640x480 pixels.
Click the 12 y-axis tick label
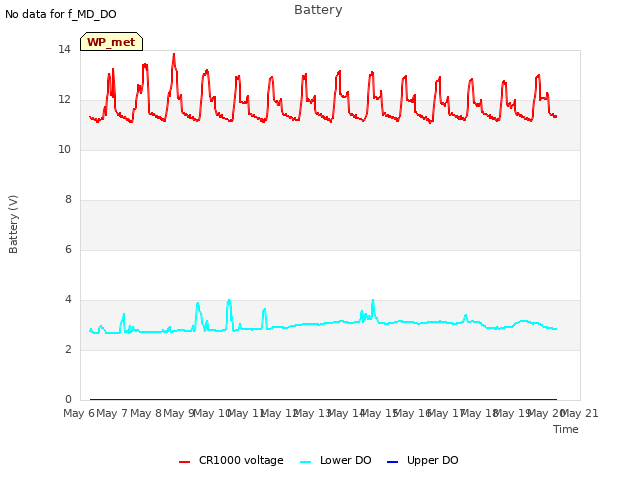pyautogui.click(x=64, y=99)
